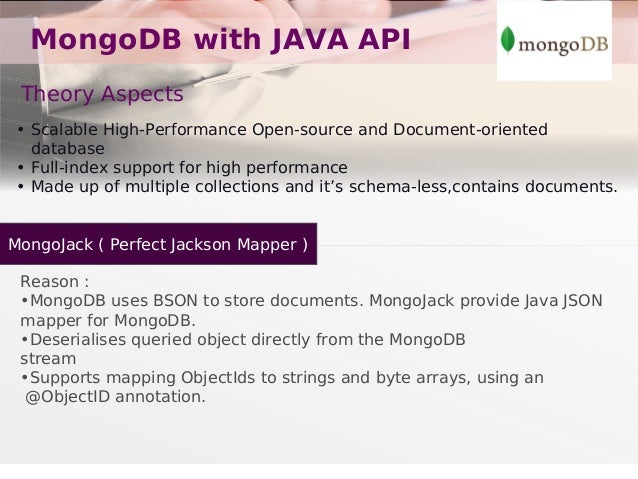Click the word stream
This screenshot has width=638, height=479.
click(48, 359)
